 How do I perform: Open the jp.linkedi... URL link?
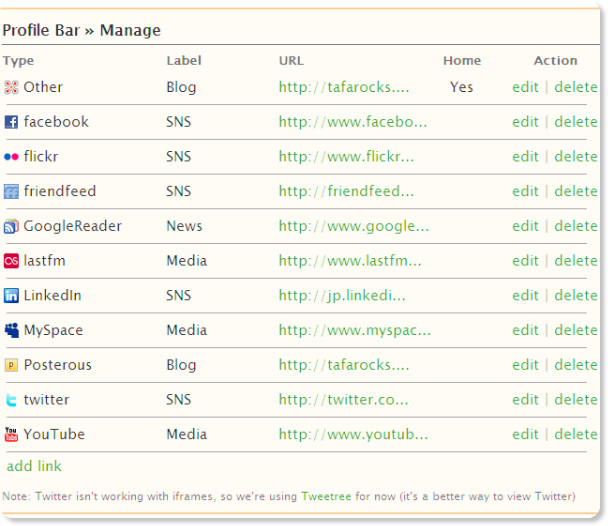pos(342,297)
